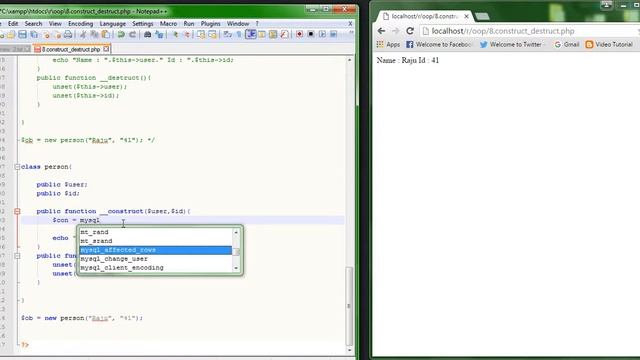
Task: Click the Close document toolbar icon
Action: pos(47,35)
